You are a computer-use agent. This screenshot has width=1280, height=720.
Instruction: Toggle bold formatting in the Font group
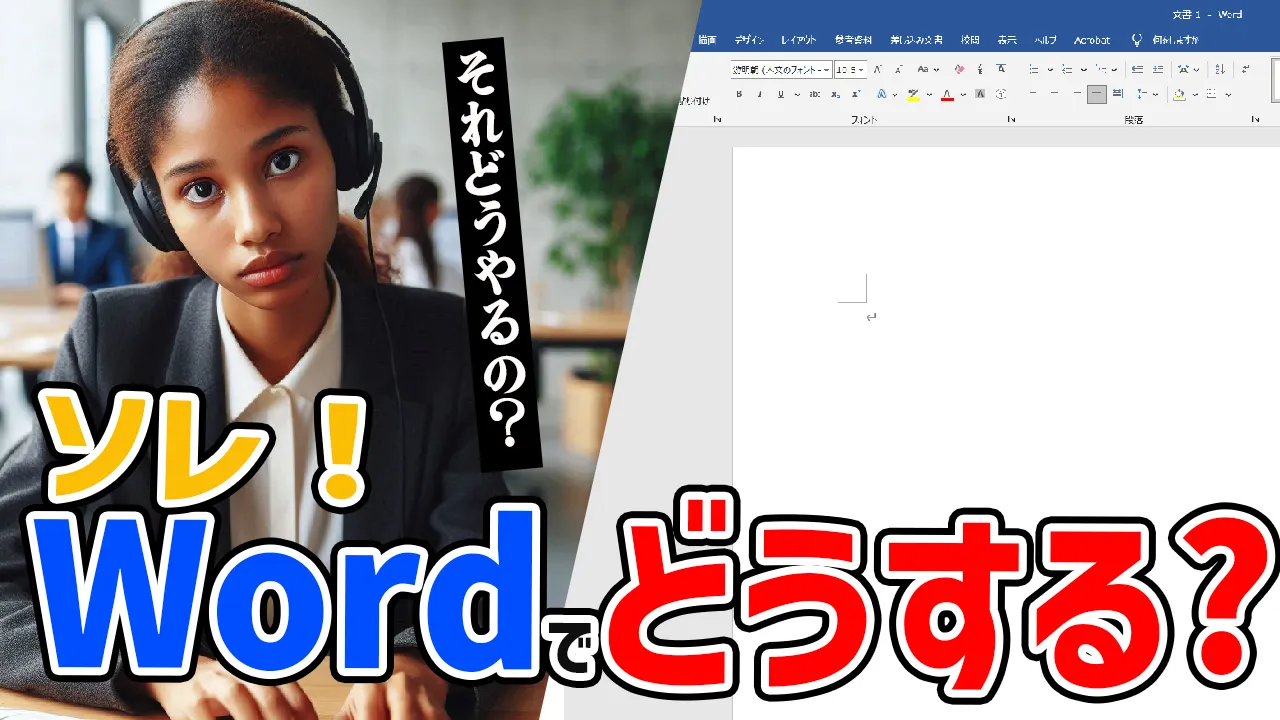click(x=740, y=94)
